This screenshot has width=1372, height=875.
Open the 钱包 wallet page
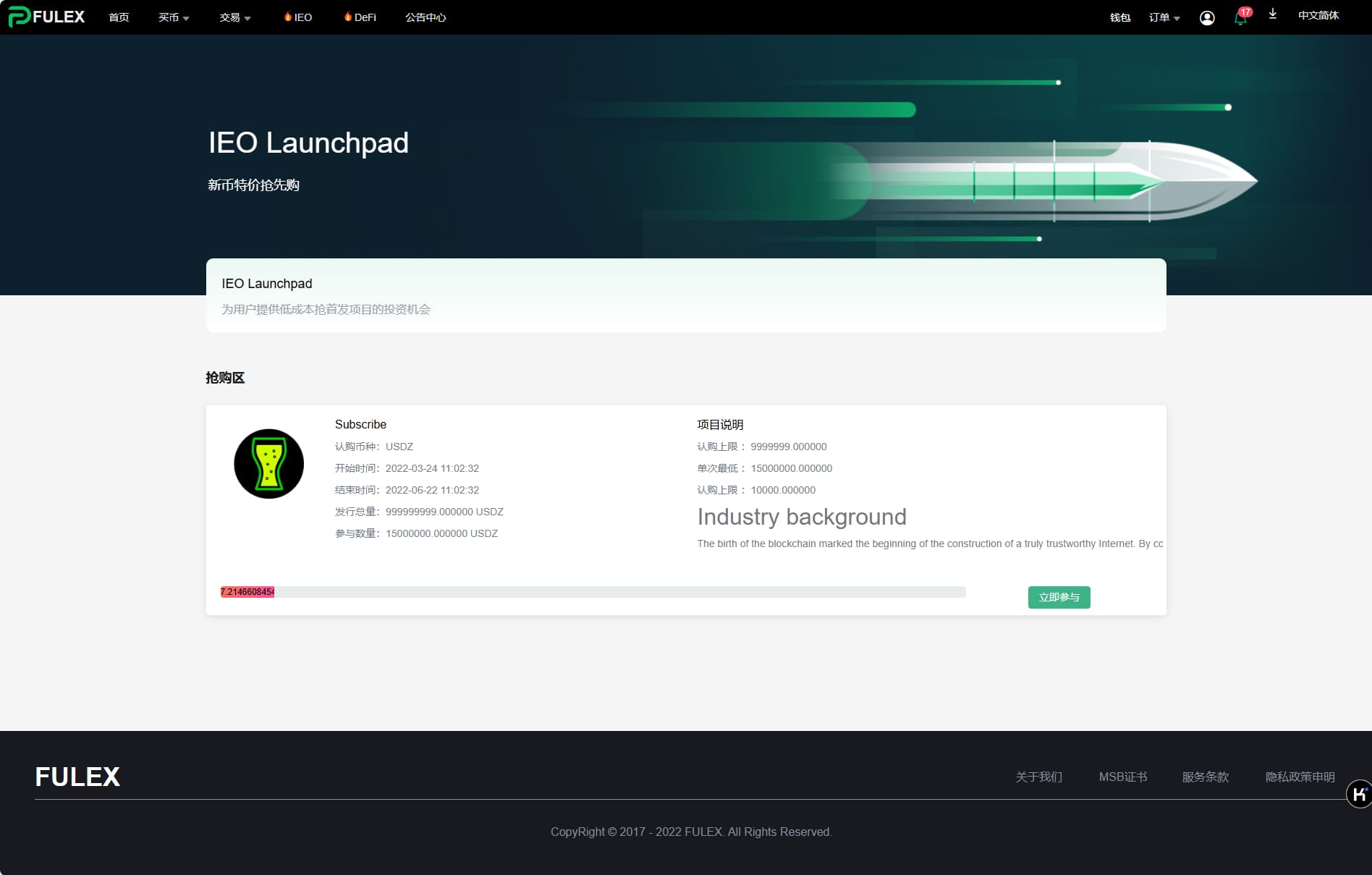[1119, 17]
